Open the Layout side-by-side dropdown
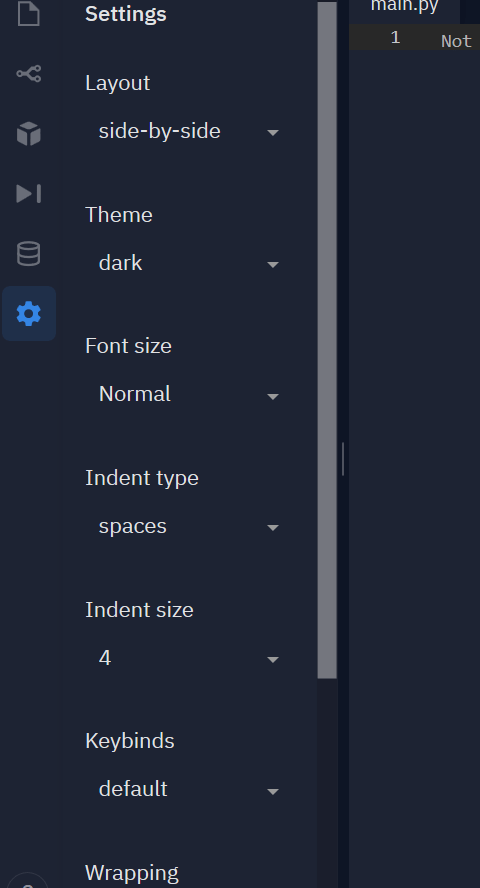The width and height of the screenshot is (480, 888). pyautogui.click(x=188, y=131)
